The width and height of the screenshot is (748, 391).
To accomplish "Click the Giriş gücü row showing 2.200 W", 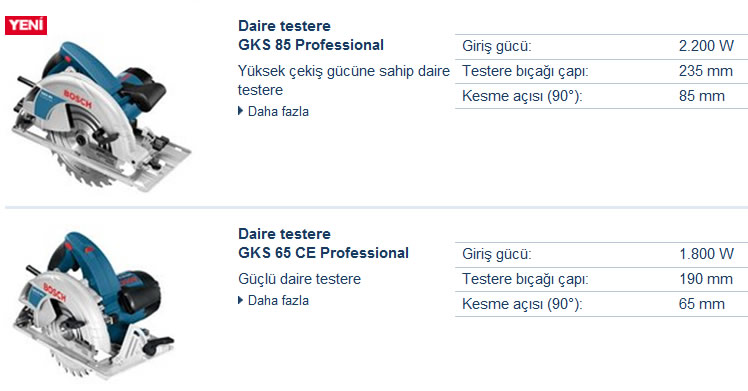I will point(602,47).
